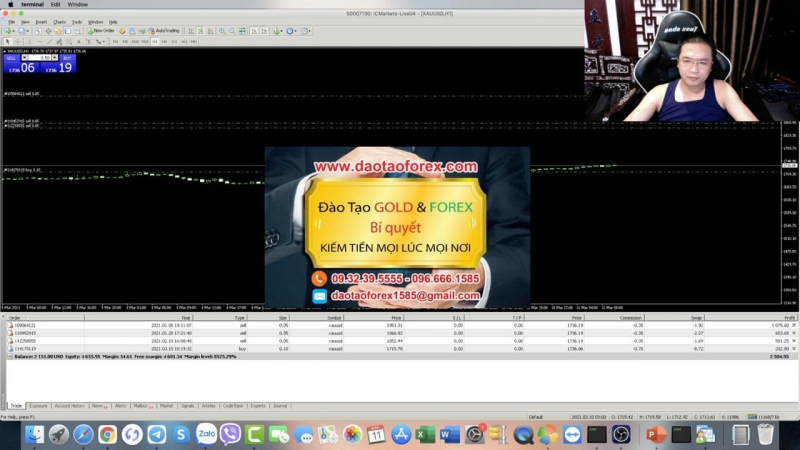Set timeframe to W1
This screenshot has width=800, height=450.
tap(184, 41)
